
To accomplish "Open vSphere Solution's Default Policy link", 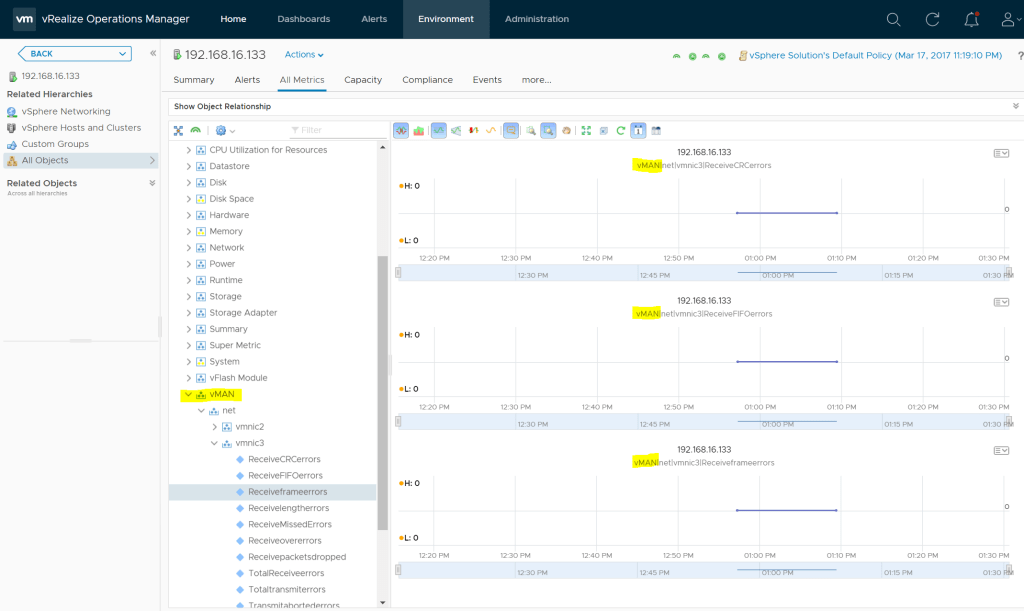I will 876,55.
